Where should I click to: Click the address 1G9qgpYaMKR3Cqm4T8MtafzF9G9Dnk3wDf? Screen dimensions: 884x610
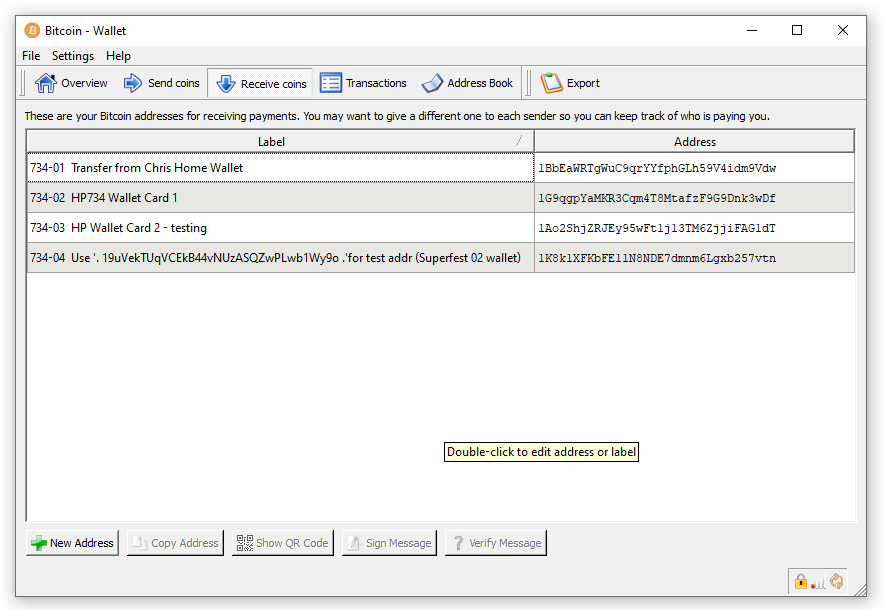657,198
